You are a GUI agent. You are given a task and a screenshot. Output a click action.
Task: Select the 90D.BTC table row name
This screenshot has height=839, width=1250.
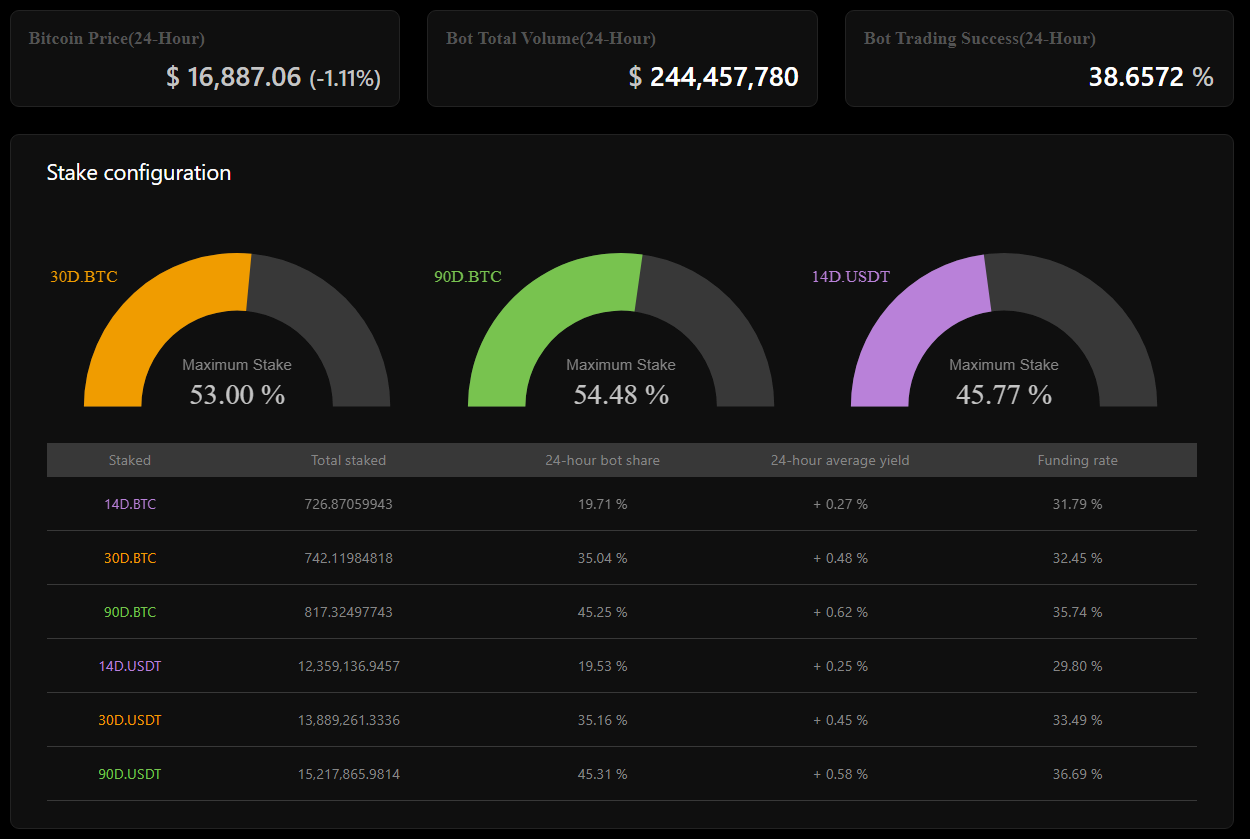tap(130, 613)
